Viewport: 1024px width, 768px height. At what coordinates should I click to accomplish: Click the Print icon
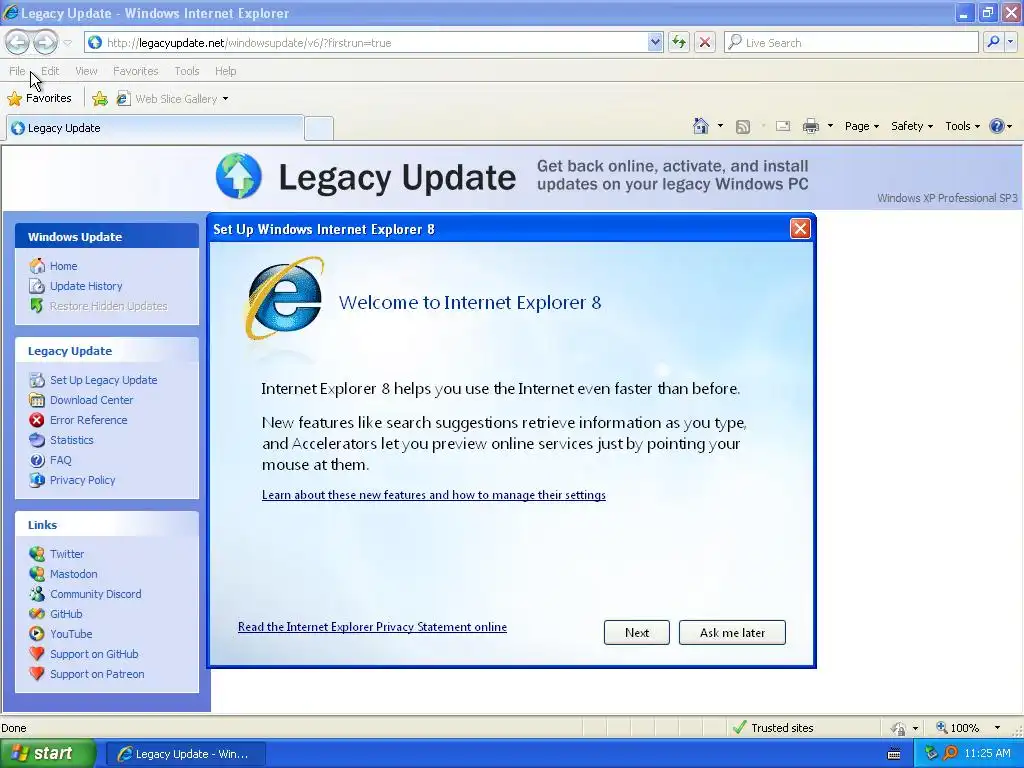pyautogui.click(x=810, y=126)
